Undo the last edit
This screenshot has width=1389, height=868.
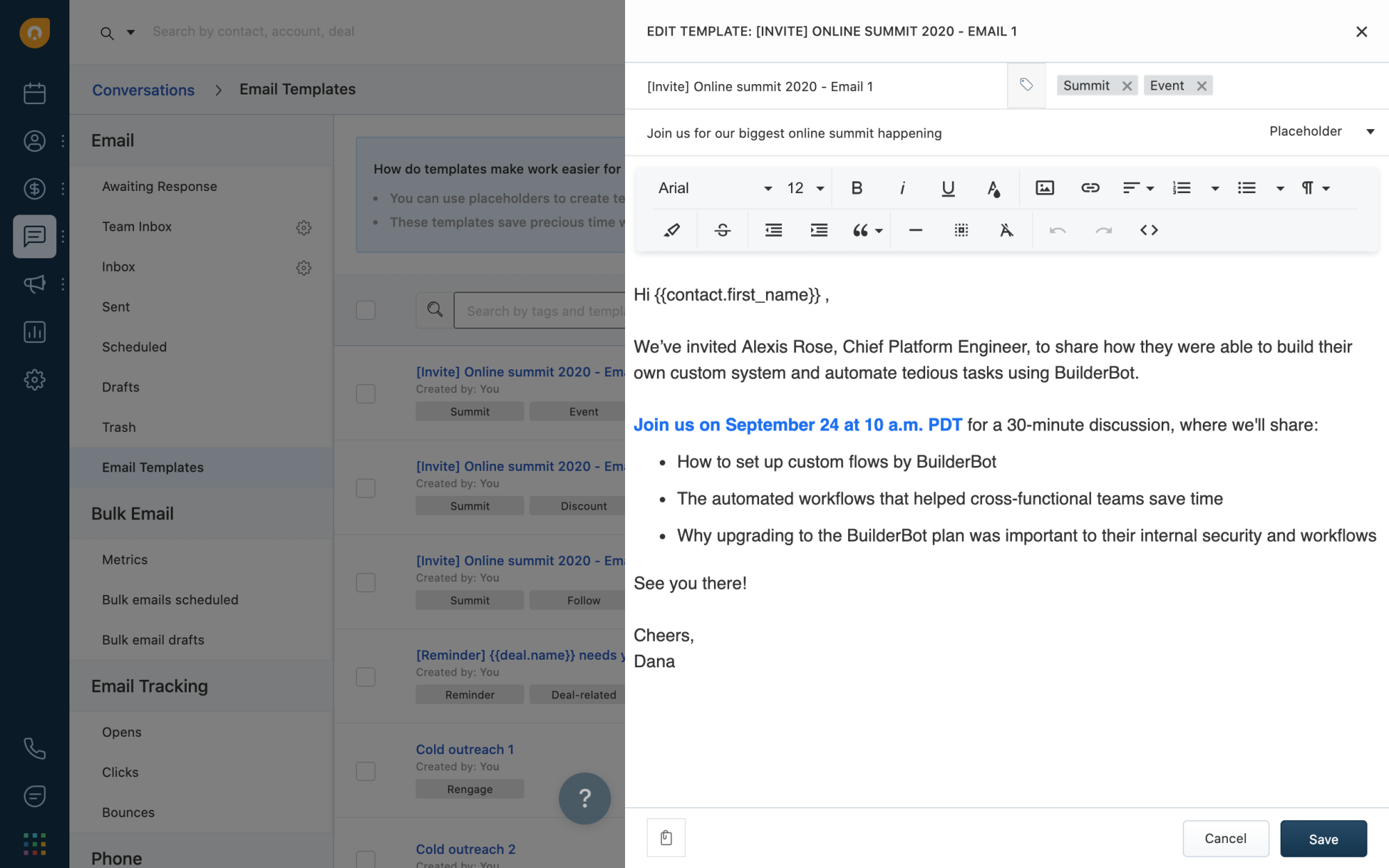pyautogui.click(x=1057, y=230)
